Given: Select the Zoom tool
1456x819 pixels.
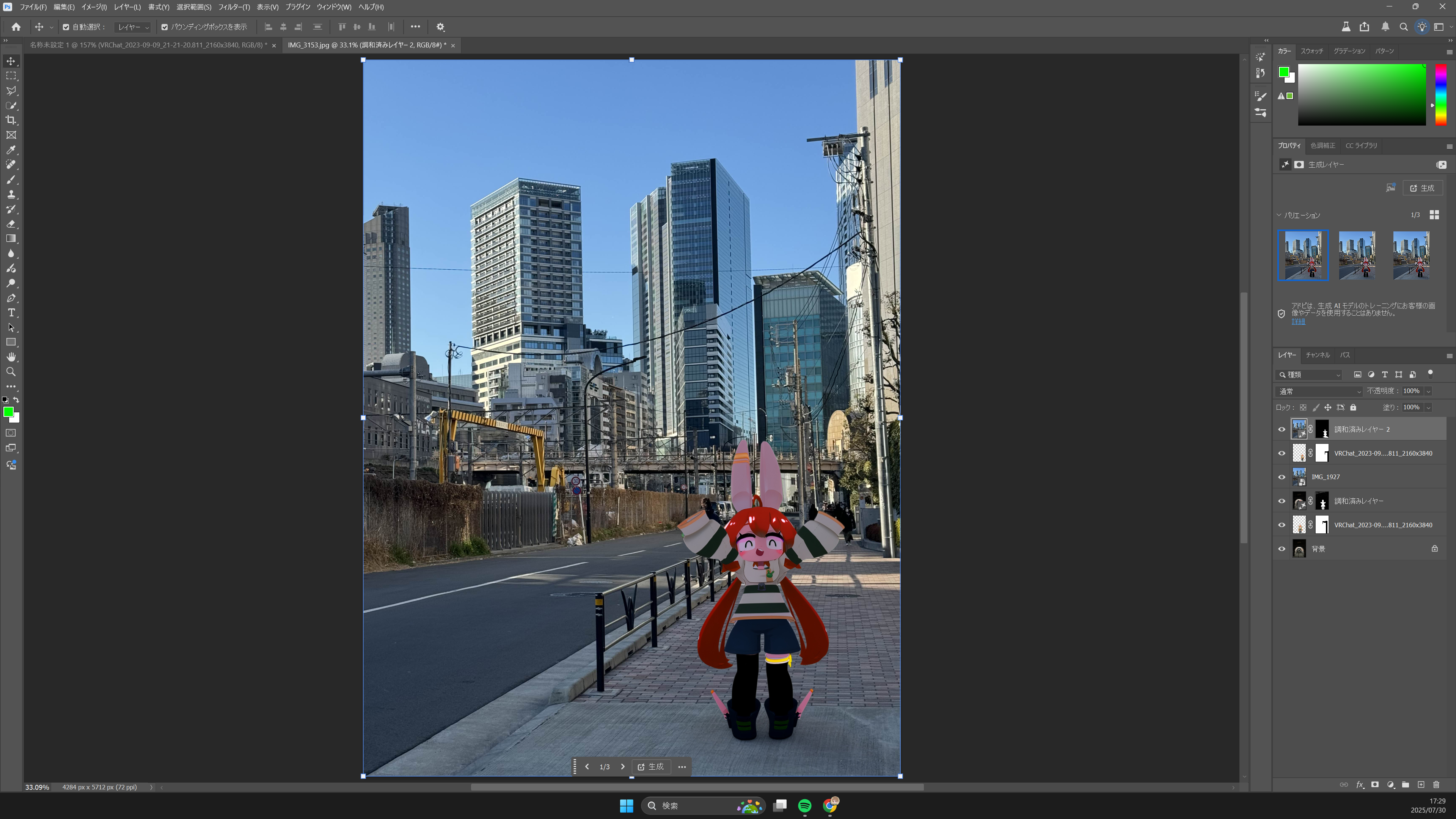Looking at the screenshot, I should [11, 372].
